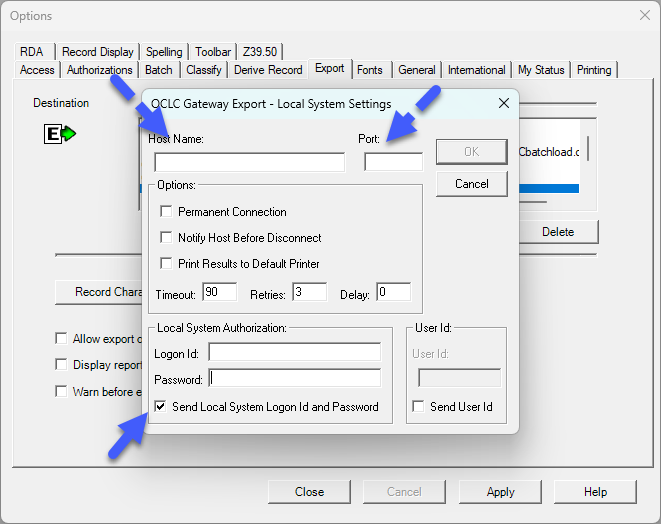
Task: Close the Local System Settings dialog
Action: click(504, 103)
